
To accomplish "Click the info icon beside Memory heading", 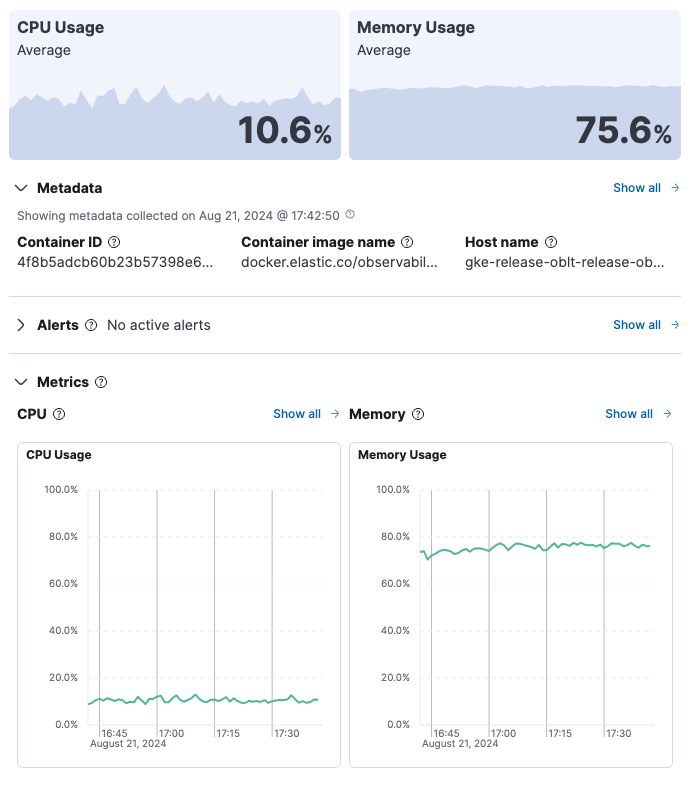I will point(418,414).
